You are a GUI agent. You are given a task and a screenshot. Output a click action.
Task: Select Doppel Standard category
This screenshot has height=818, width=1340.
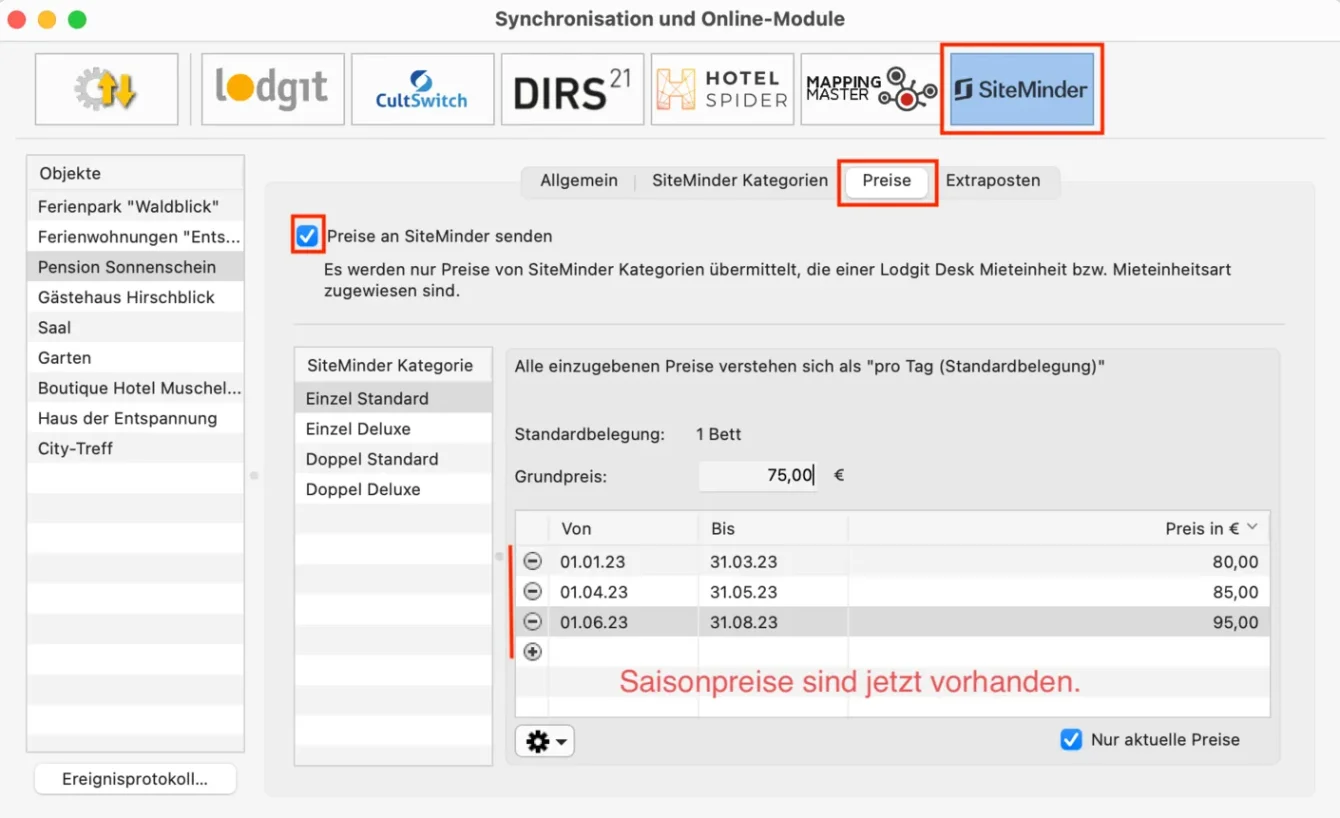coord(393,459)
